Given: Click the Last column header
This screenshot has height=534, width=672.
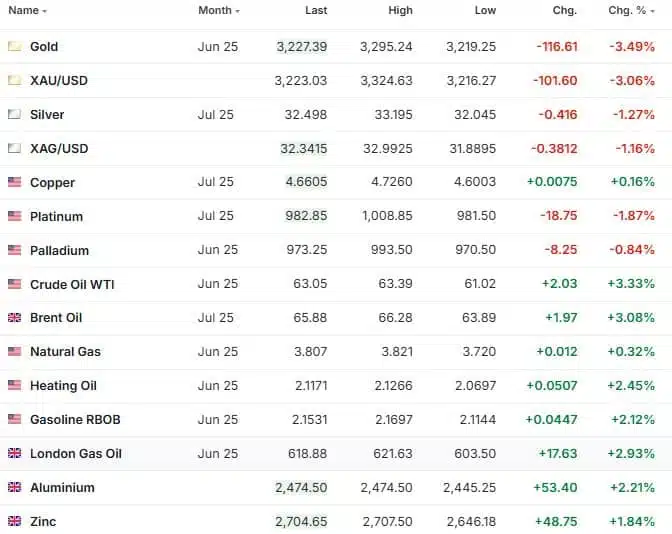Looking at the screenshot, I should click(x=316, y=10).
